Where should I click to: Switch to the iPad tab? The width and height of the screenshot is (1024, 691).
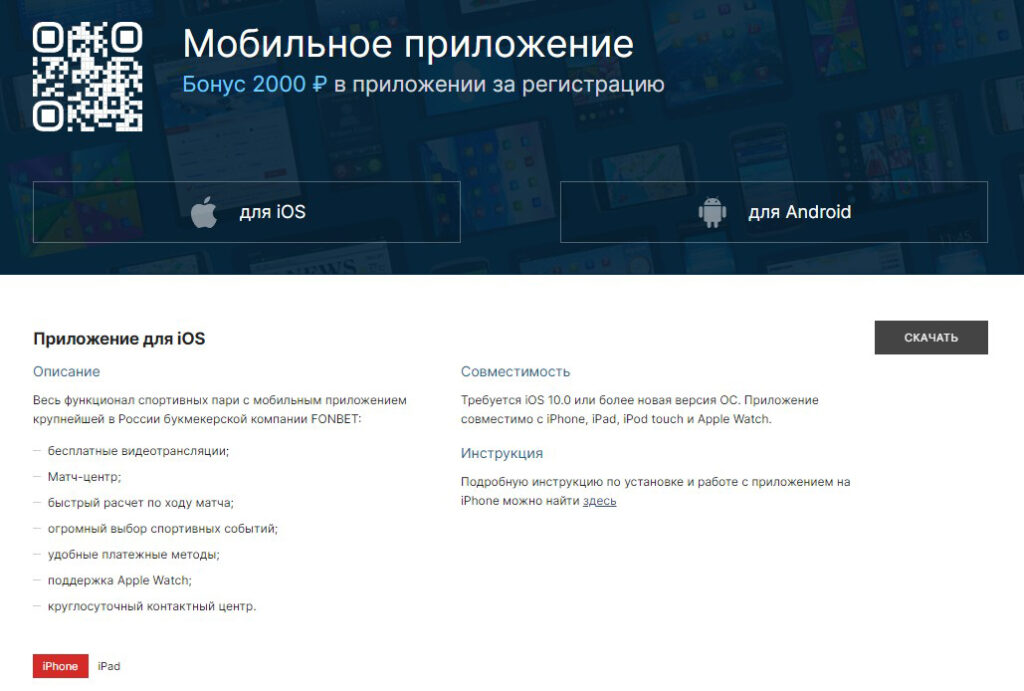(x=109, y=666)
